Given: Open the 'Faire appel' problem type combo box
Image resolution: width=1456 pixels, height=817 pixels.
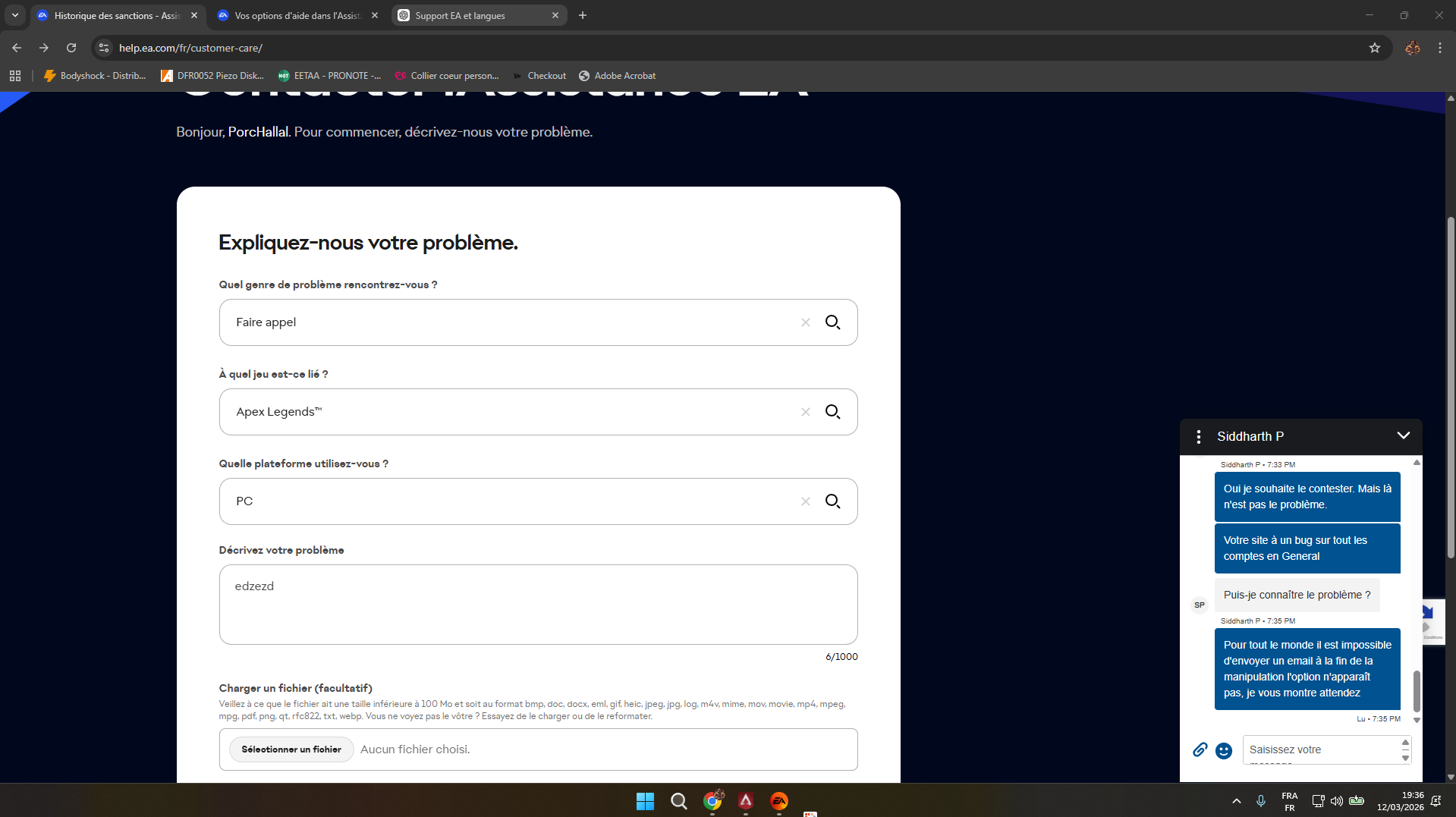Looking at the screenshot, I should (x=508, y=322).
